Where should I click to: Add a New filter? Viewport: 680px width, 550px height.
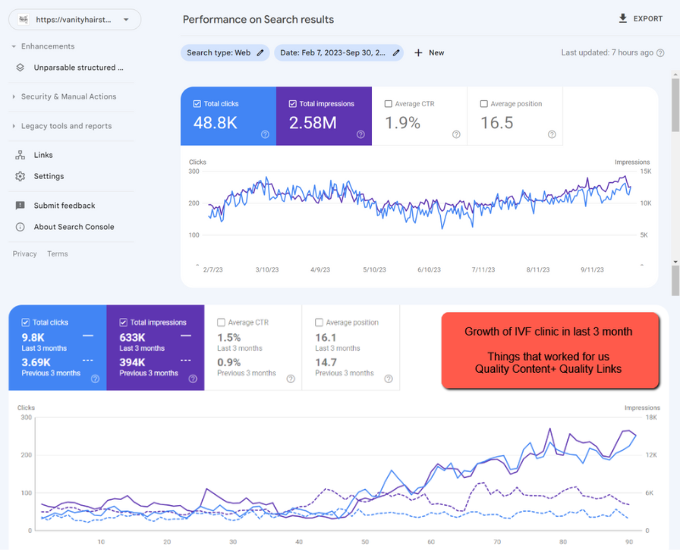[x=429, y=53]
